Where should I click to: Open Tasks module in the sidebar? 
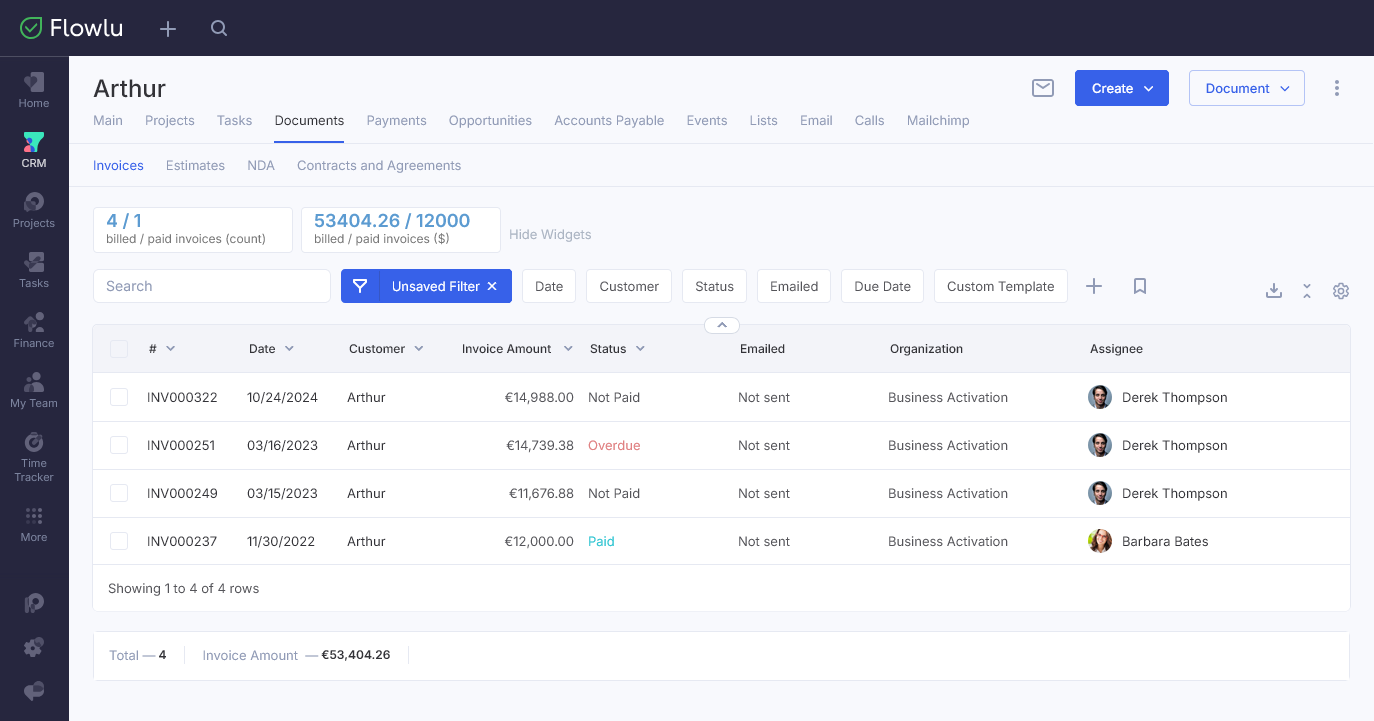pos(34,270)
